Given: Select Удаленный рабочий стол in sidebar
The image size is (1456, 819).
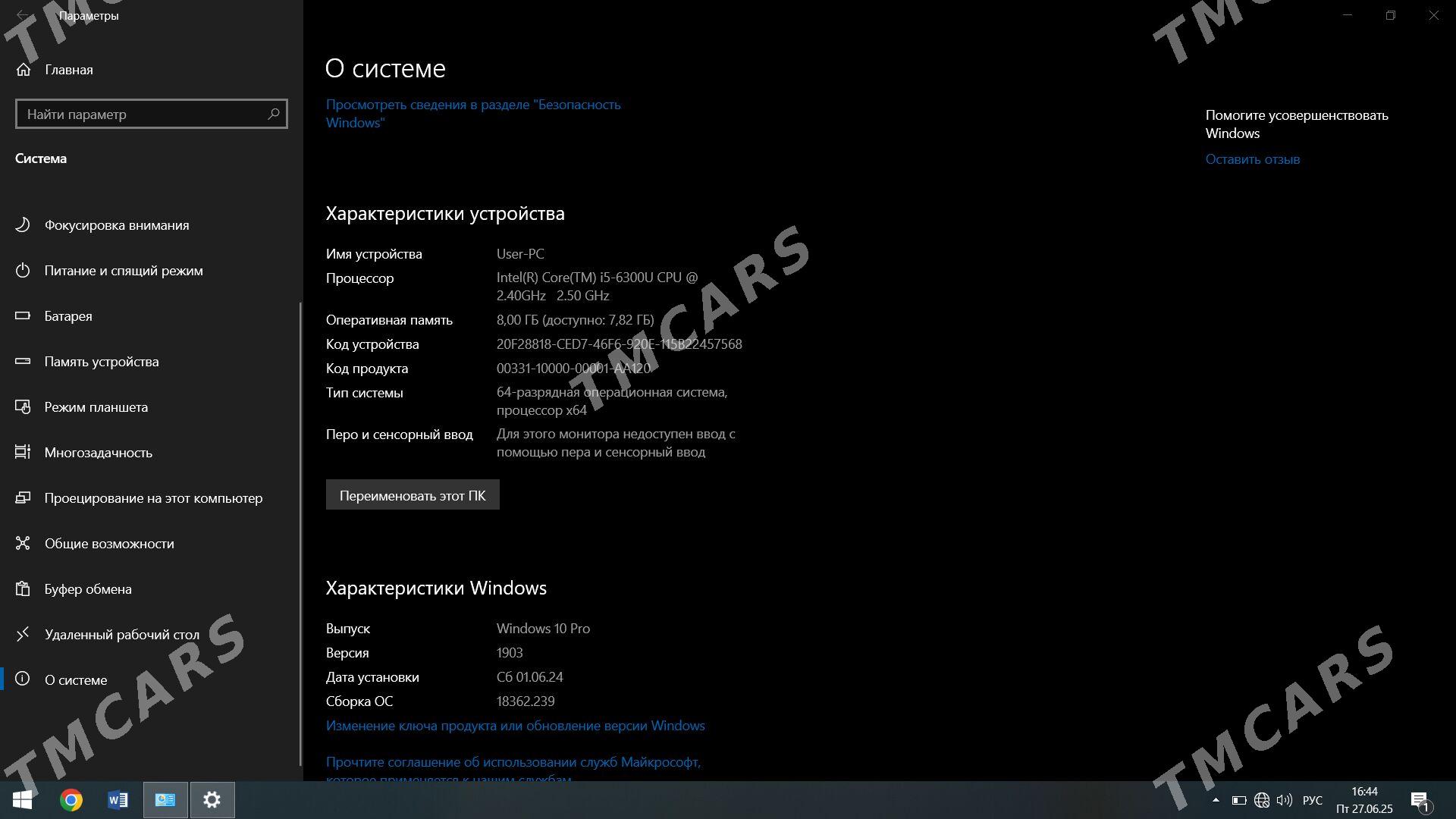Looking at the screenshot, I should pos(151,634).
